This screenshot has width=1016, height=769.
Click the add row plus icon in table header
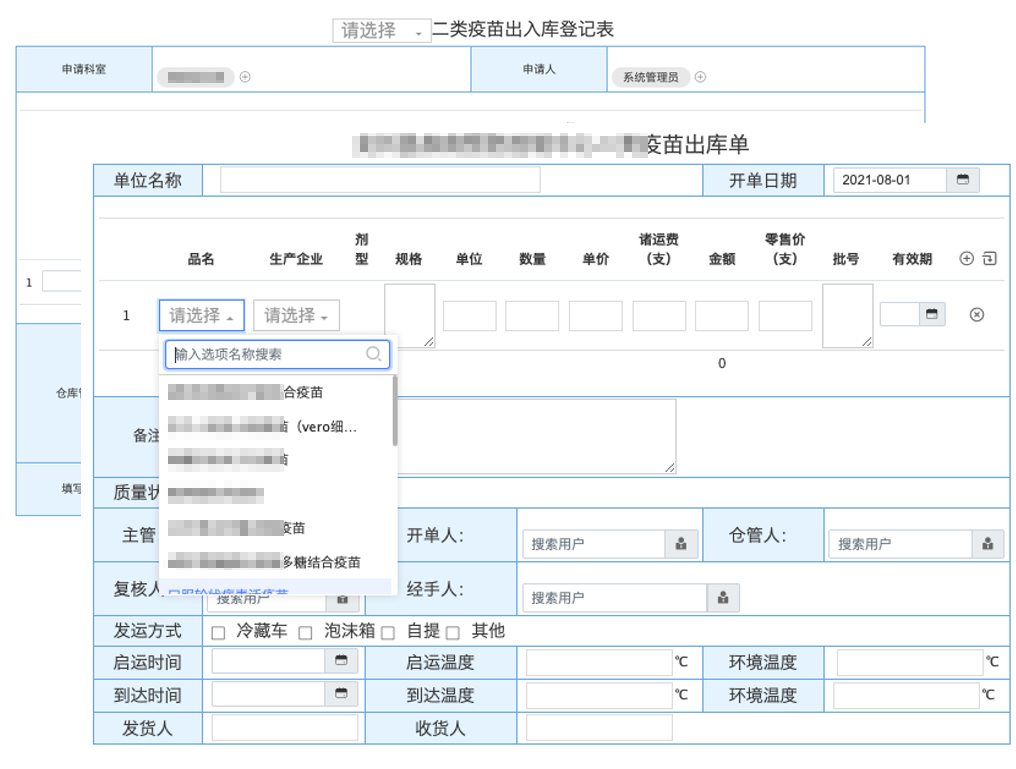(966, 259)
